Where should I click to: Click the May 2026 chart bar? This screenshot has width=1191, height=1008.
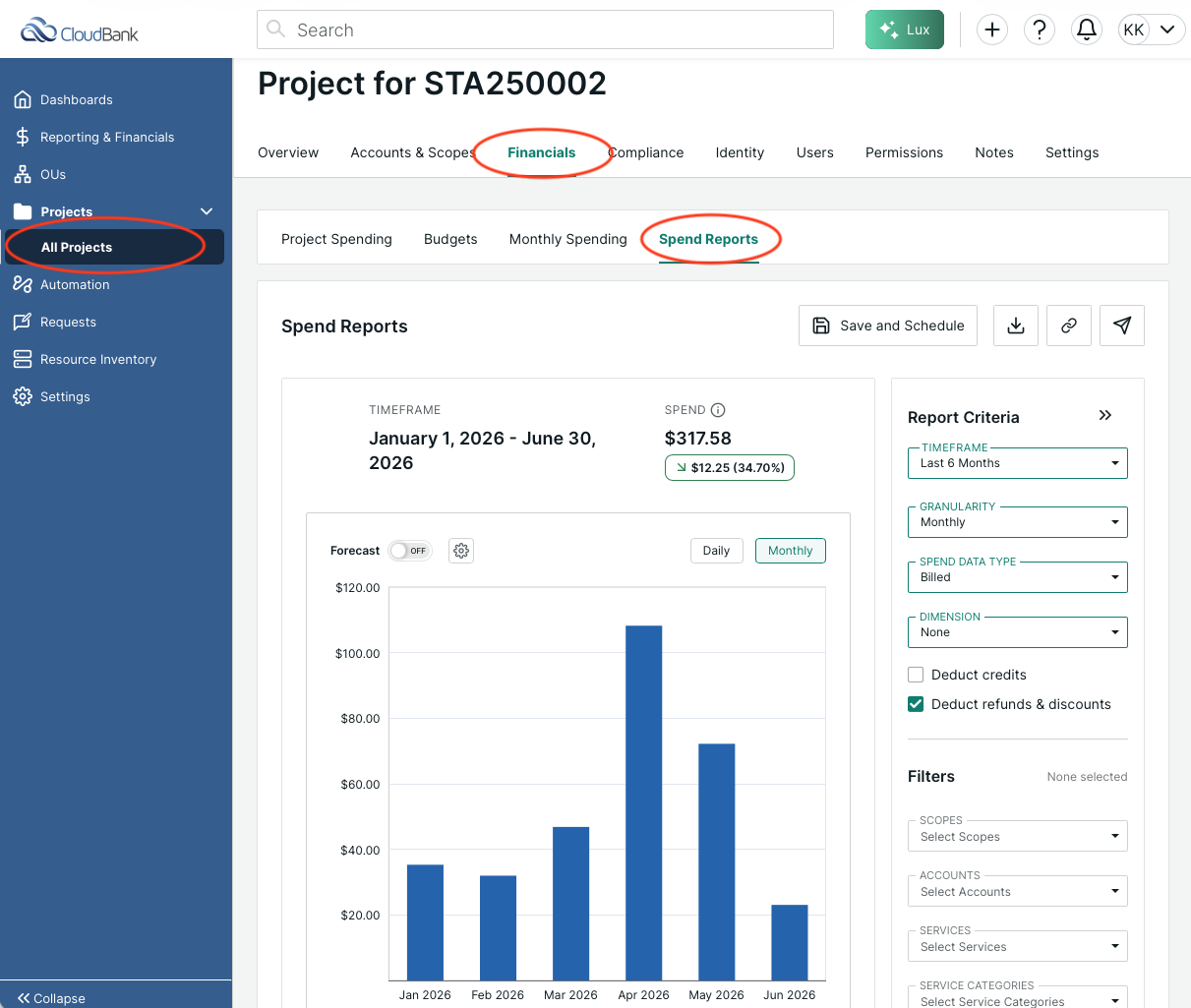[716, 861]
